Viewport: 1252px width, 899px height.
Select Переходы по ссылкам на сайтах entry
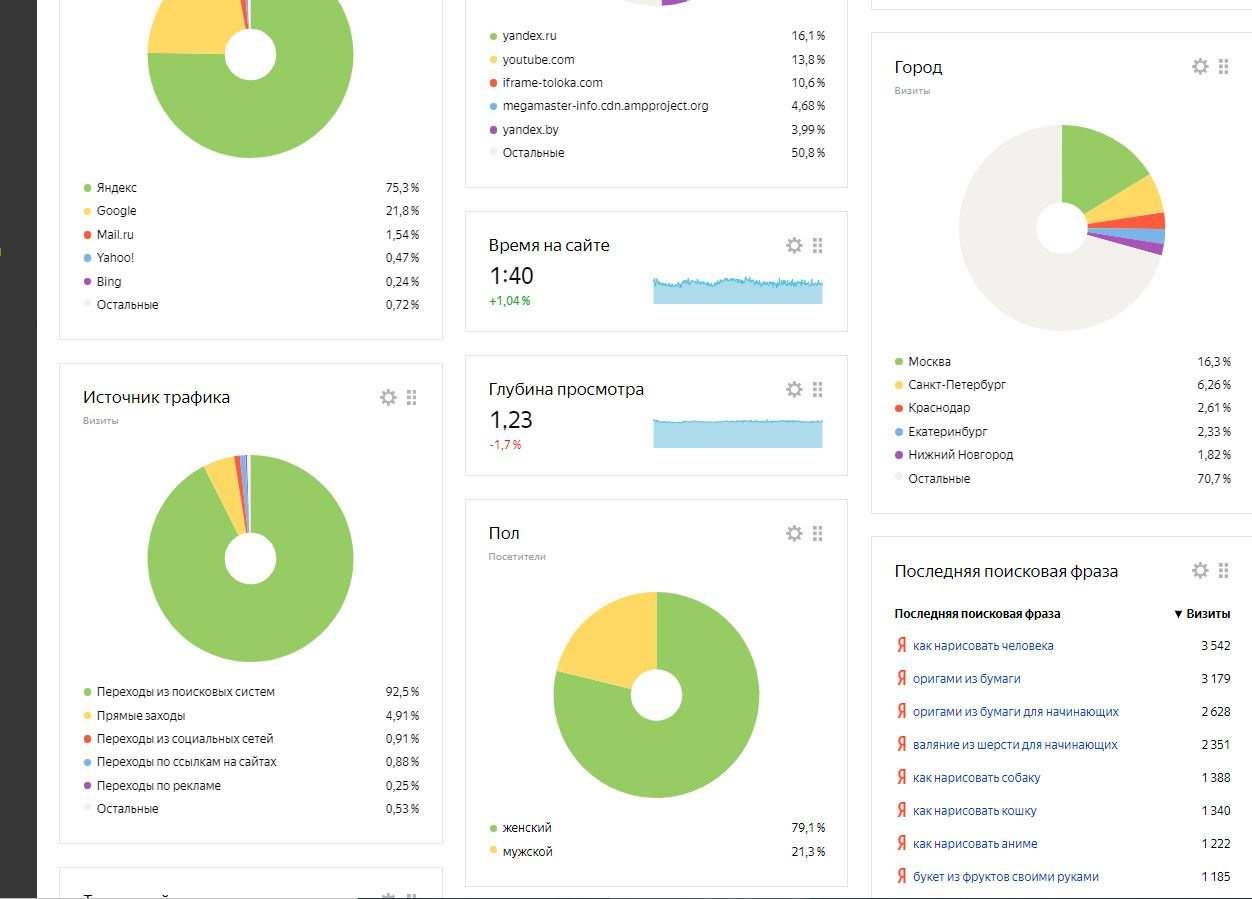coord(186,762)
